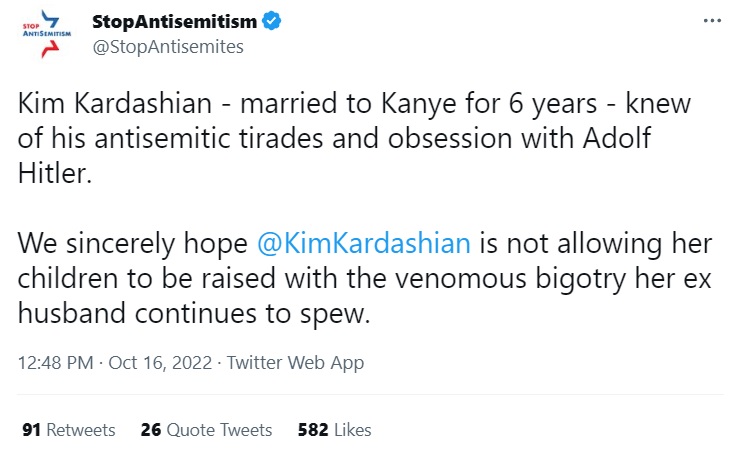Image resolution: width=738 pixels, height=451 pixels.
Task: Open the tweet's three-dot more options menu
Action: pyautogui.click(x=711, y=21)
